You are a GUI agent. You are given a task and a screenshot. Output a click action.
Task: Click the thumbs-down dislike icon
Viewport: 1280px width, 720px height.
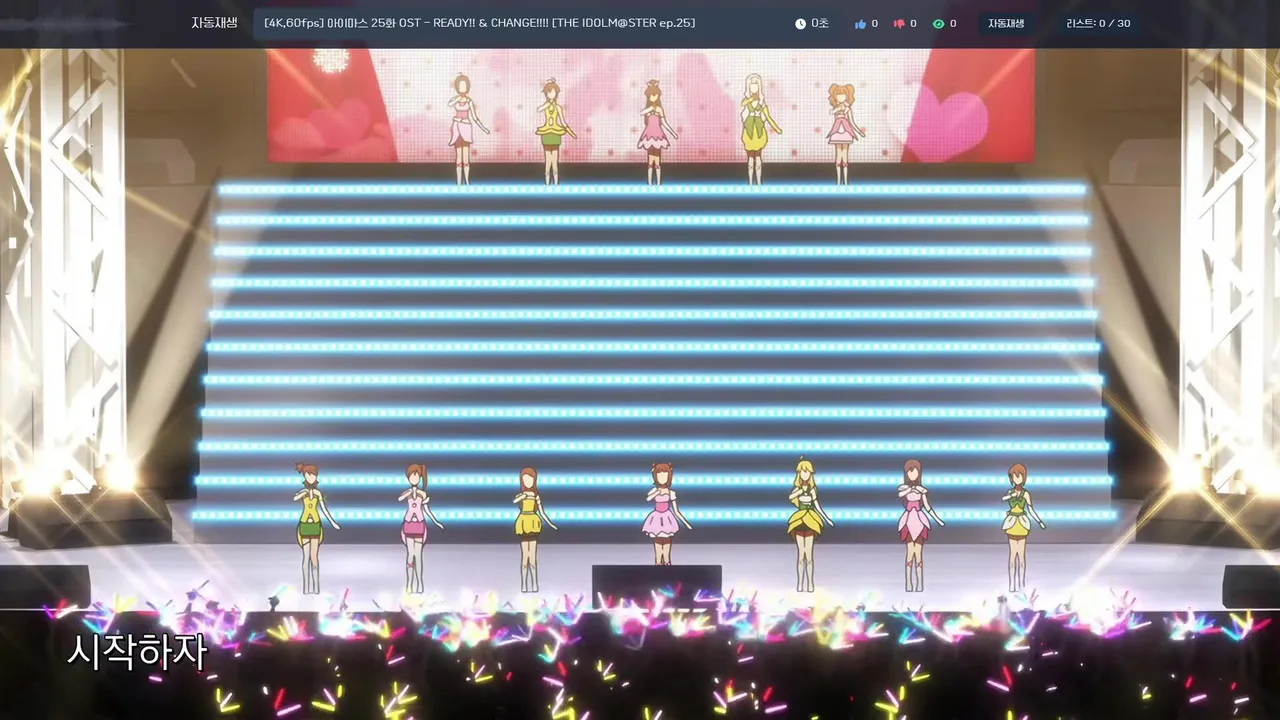(x=899, y=23)
